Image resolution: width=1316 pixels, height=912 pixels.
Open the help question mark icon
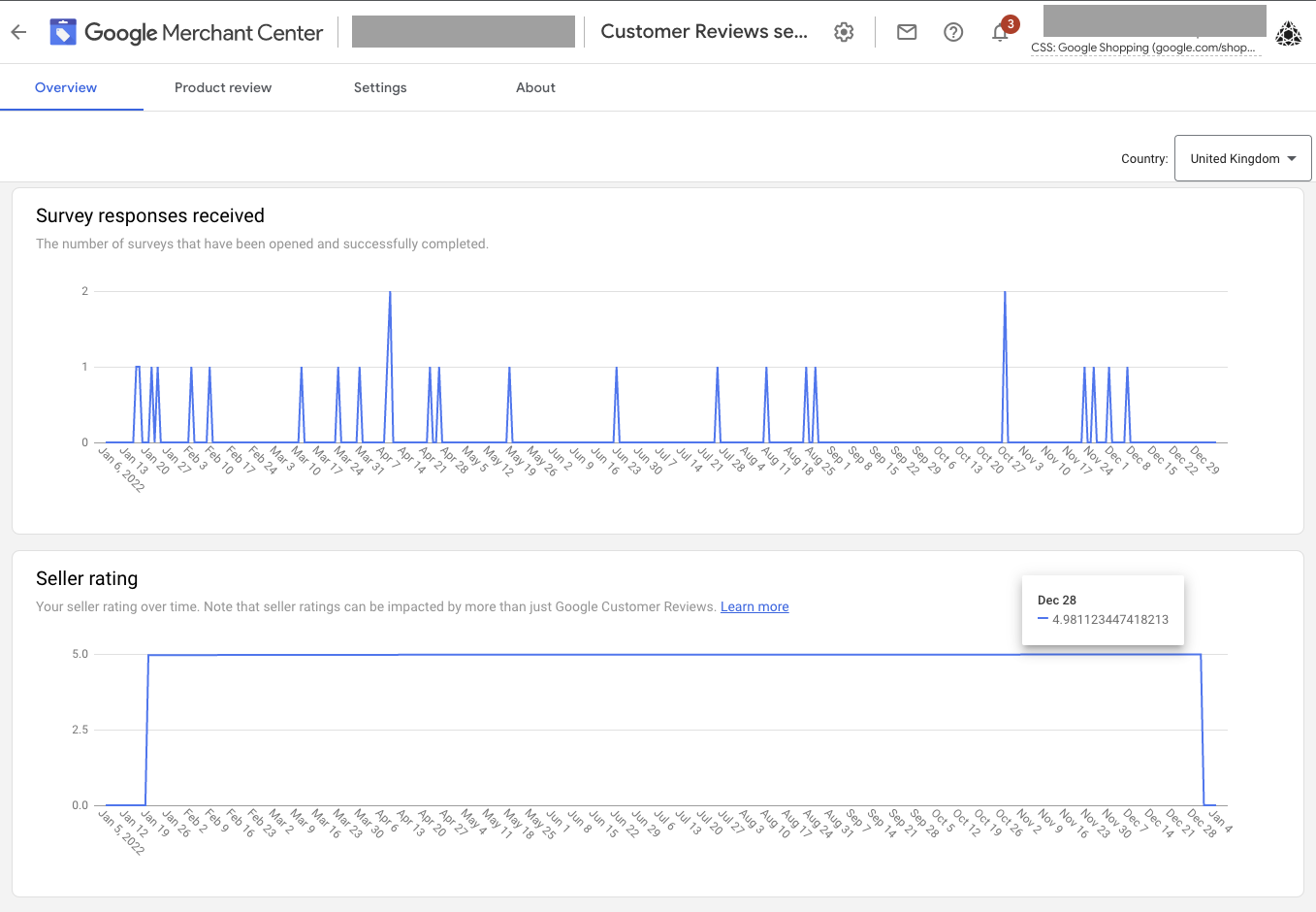click(953, 31)
